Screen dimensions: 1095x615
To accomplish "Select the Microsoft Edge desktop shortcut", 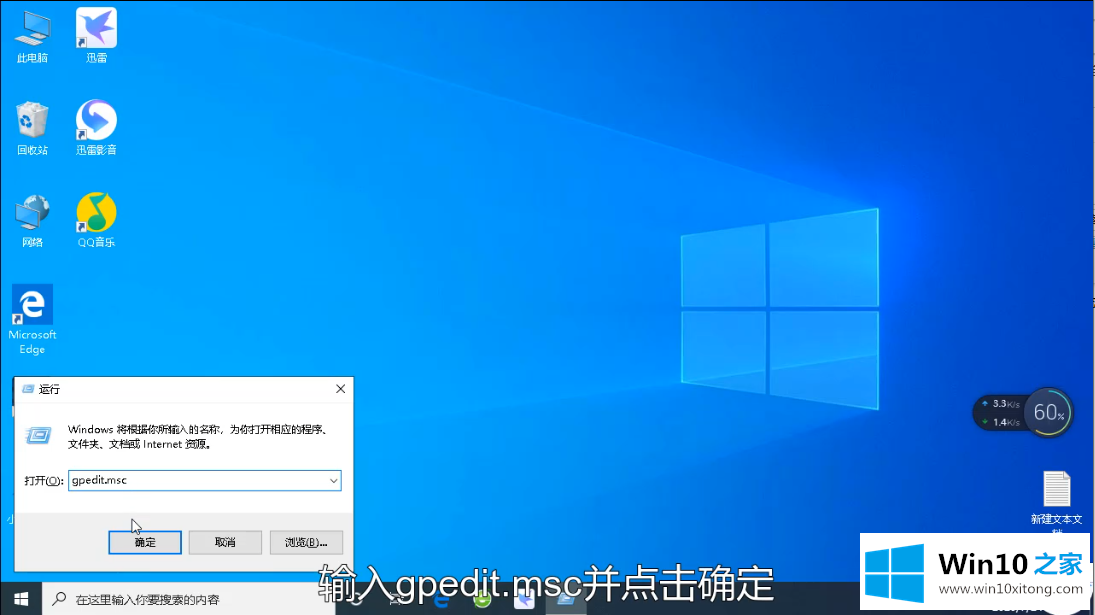I will 32,320.
